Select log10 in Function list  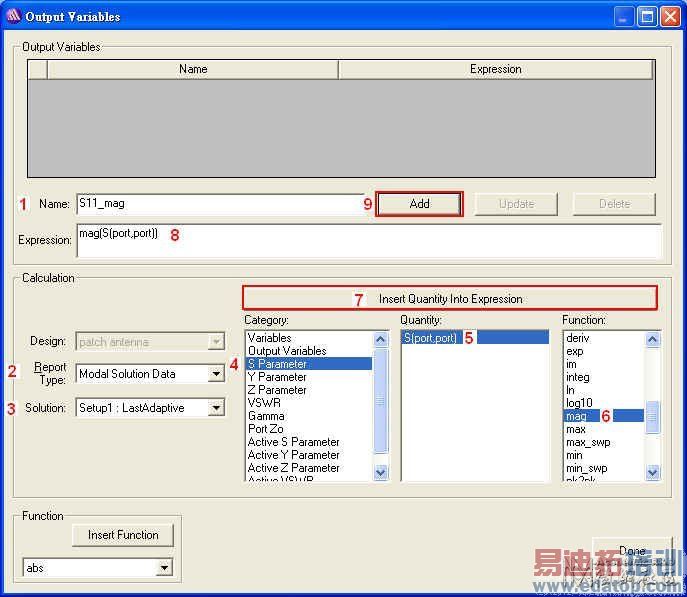pyautogui.click(x=604, y=403)
